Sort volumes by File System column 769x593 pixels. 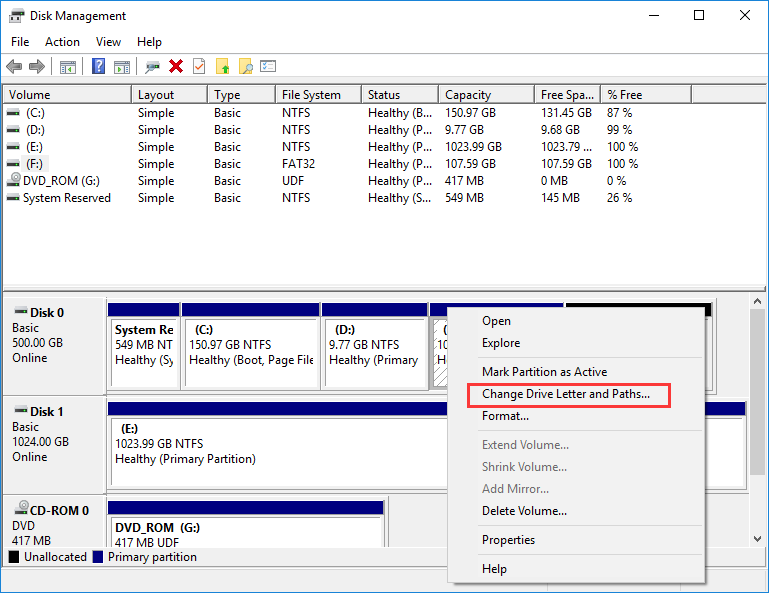click(x=311, y=95)
